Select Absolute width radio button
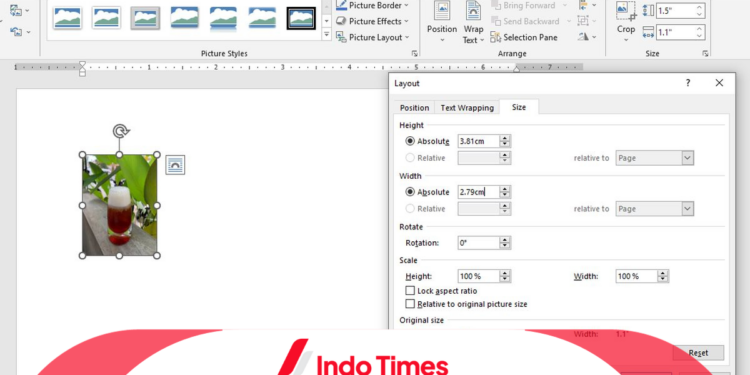750x375 pixels. coord(410,192)
